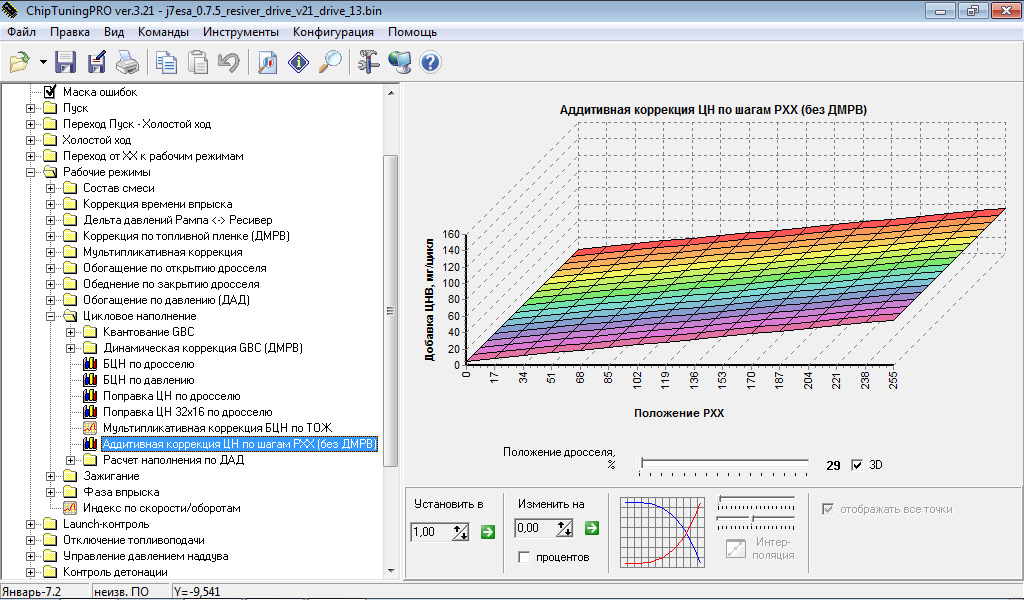
Task: Click the magnifying glass search icon
Action: (x=329, y=63)
